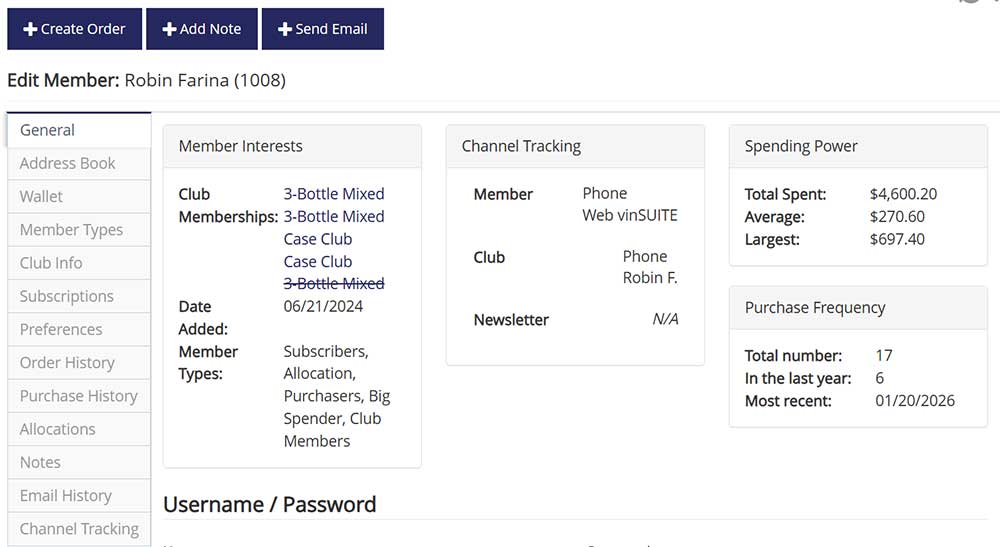Screen dimensions: 1000x547
Task: Open the Channel Tracking sidebar tab
Action: tap(79, 528)
